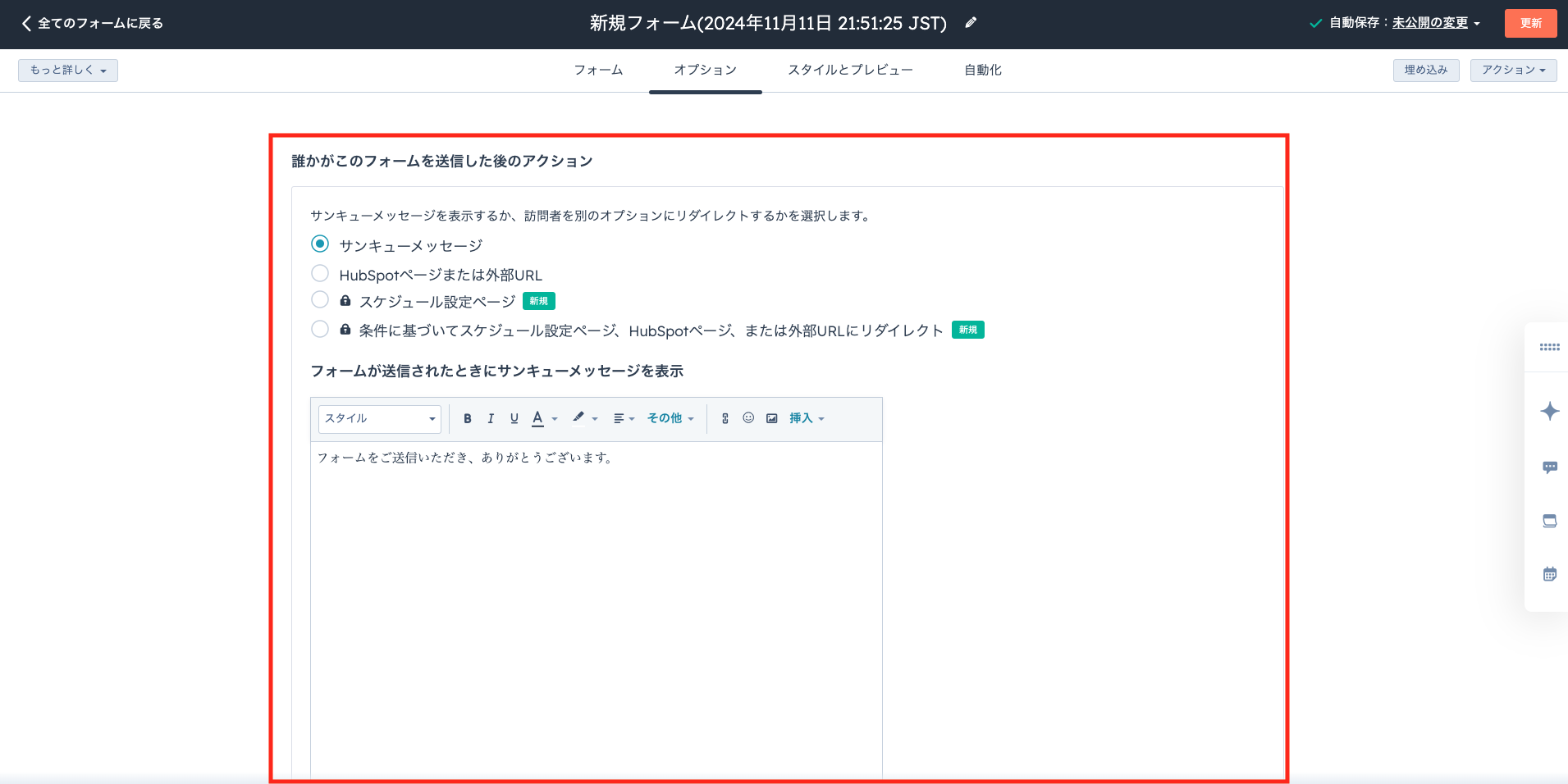Viewport: 1568px width, 784px height.
Task: Open the emoji picker icon
Action: pos(748,417)
